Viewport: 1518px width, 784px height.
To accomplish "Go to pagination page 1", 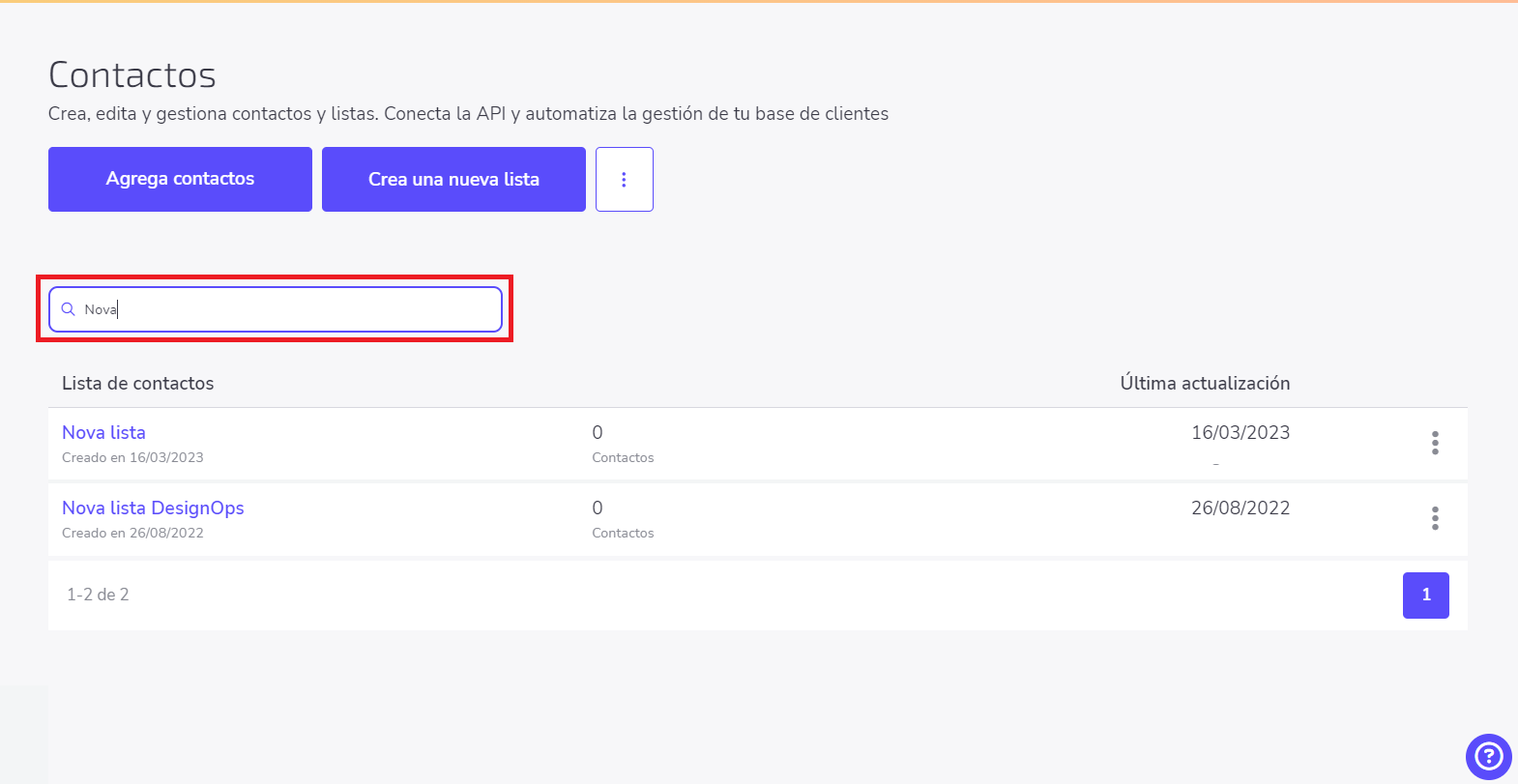I will pyautogui.click(x=1425, y=595).
